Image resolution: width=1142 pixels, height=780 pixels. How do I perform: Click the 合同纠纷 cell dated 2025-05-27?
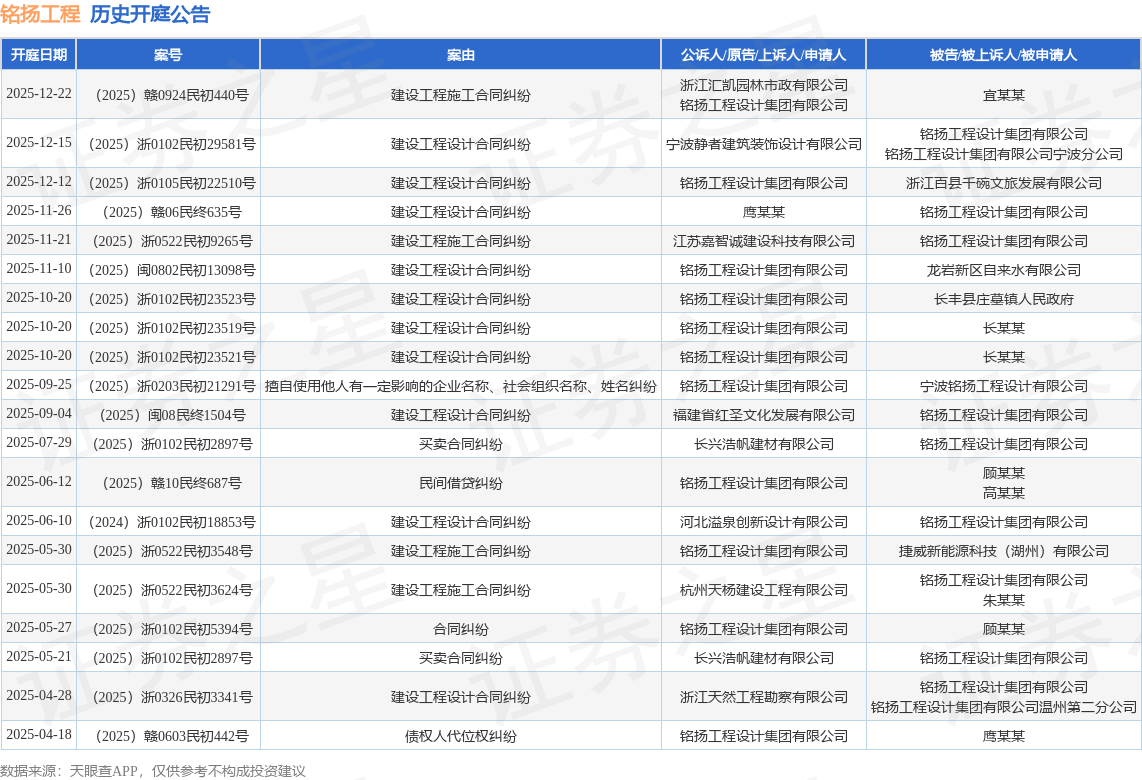[460, 629]
